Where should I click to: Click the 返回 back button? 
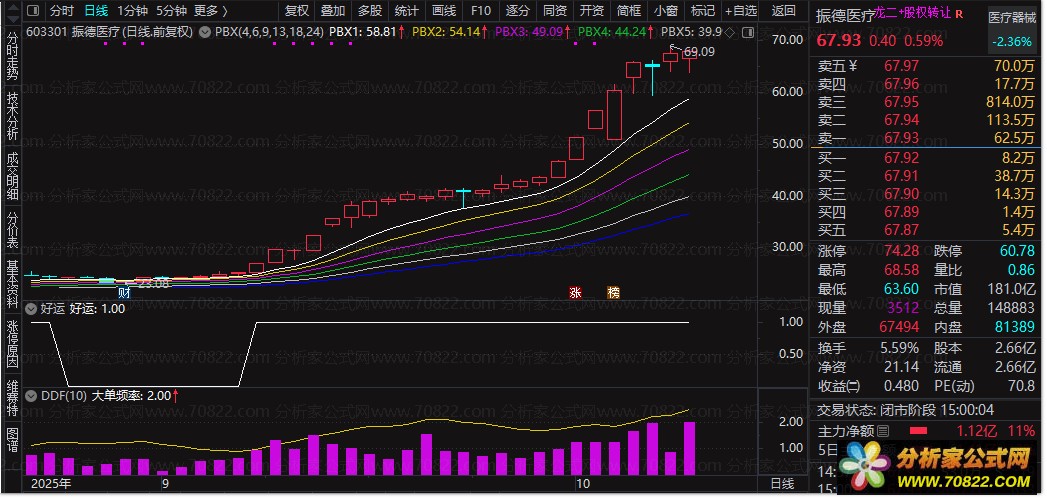click(x=783, y=11)
